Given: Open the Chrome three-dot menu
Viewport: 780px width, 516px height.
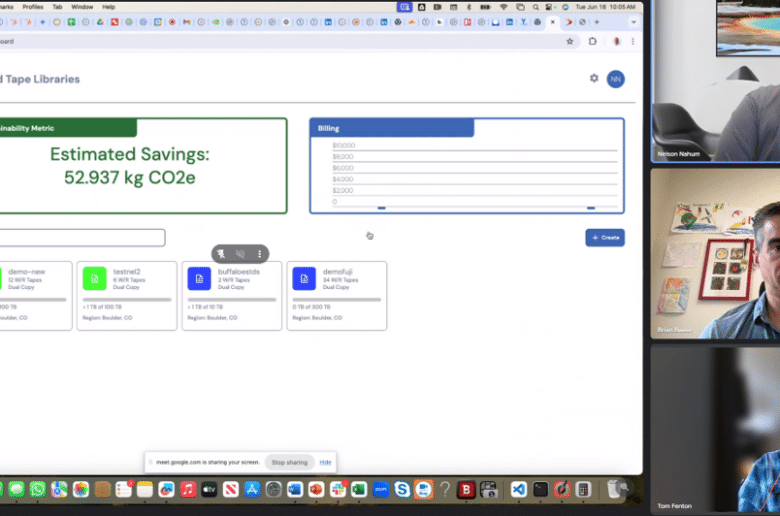Looking at the screenshot, I should coord(633,41).
